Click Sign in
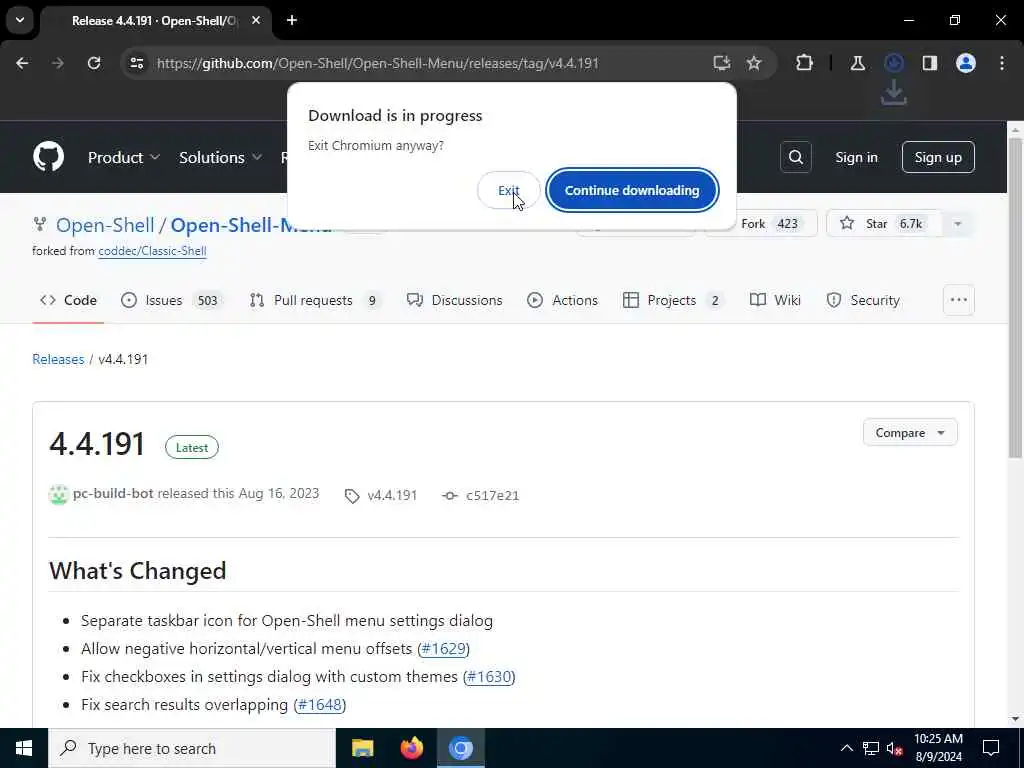The height and width of the screenshot is (768, 1024). click(856, 157)
